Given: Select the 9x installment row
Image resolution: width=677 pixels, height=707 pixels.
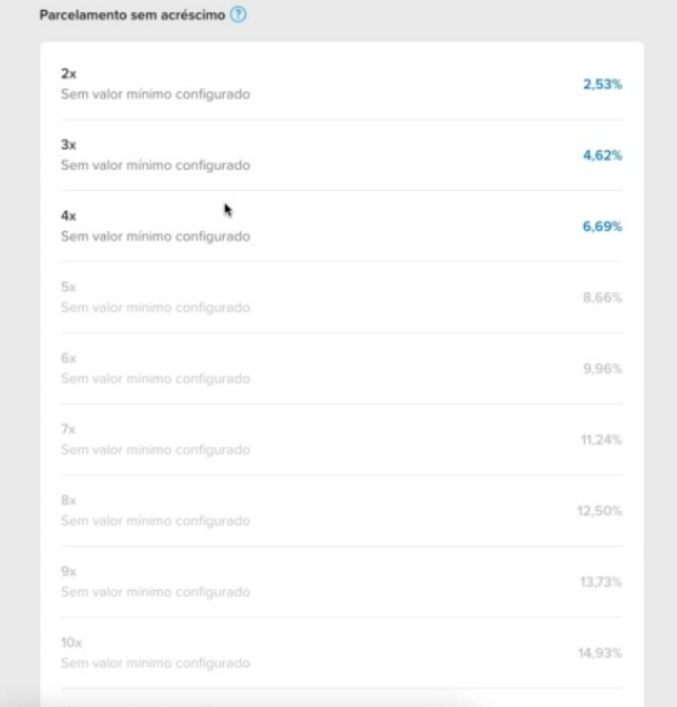Looking at the screenshot, I should (342, 582).
